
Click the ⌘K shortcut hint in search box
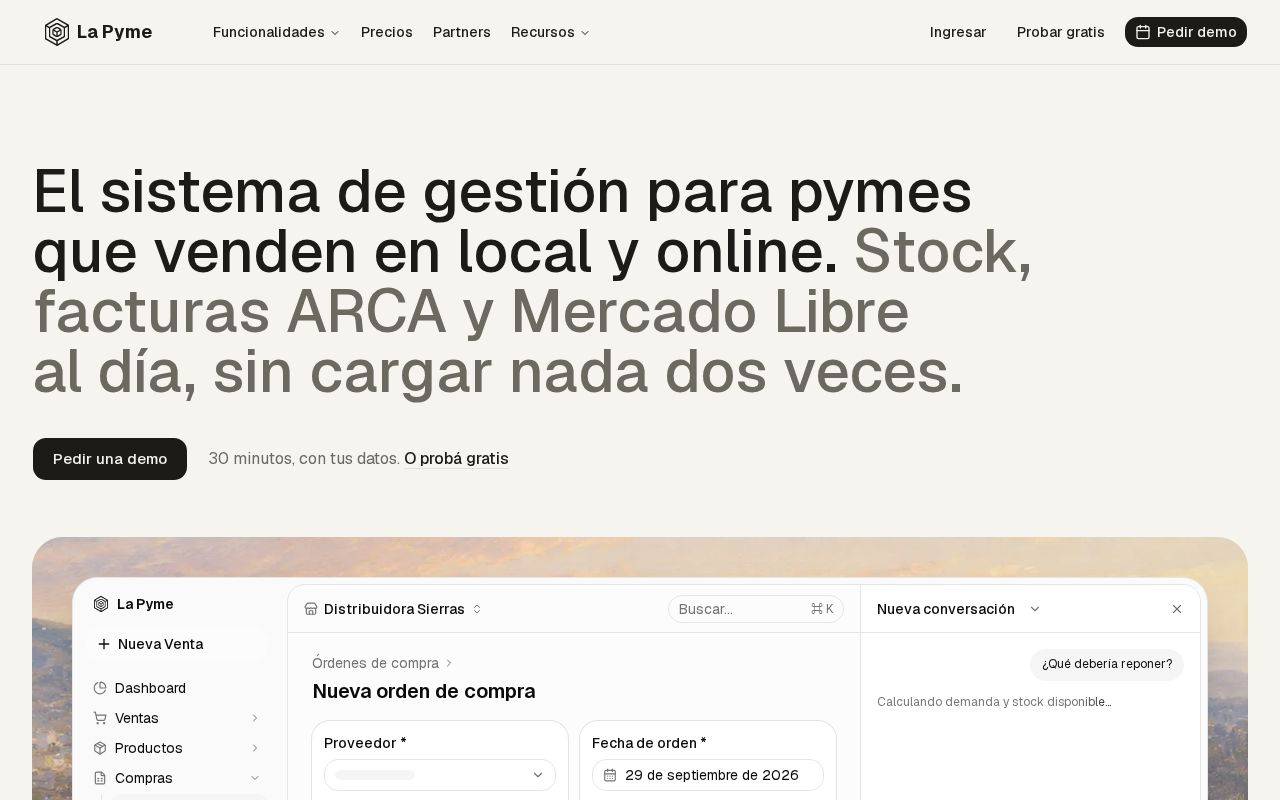point(822,609)
